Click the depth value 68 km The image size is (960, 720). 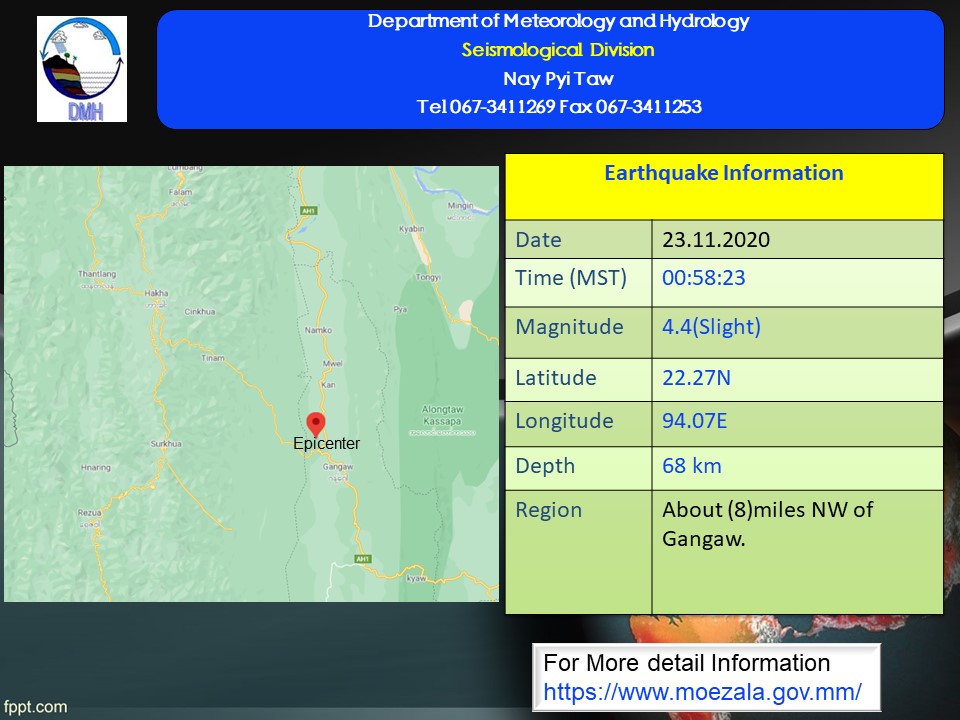[x=691, y=466]
